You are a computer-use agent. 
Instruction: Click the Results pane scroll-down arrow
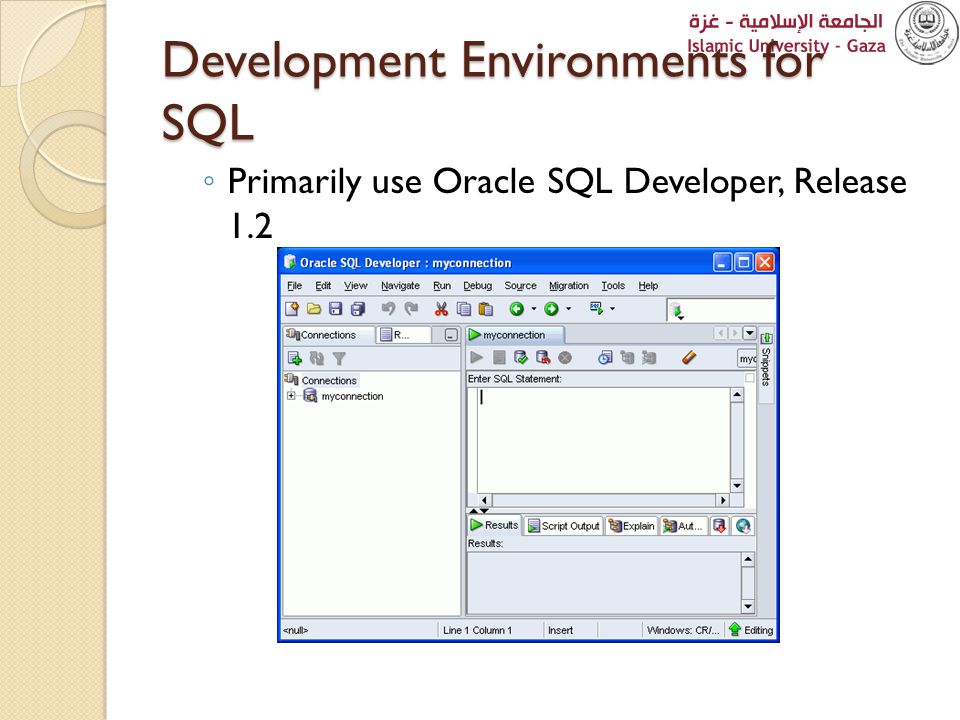748,606
